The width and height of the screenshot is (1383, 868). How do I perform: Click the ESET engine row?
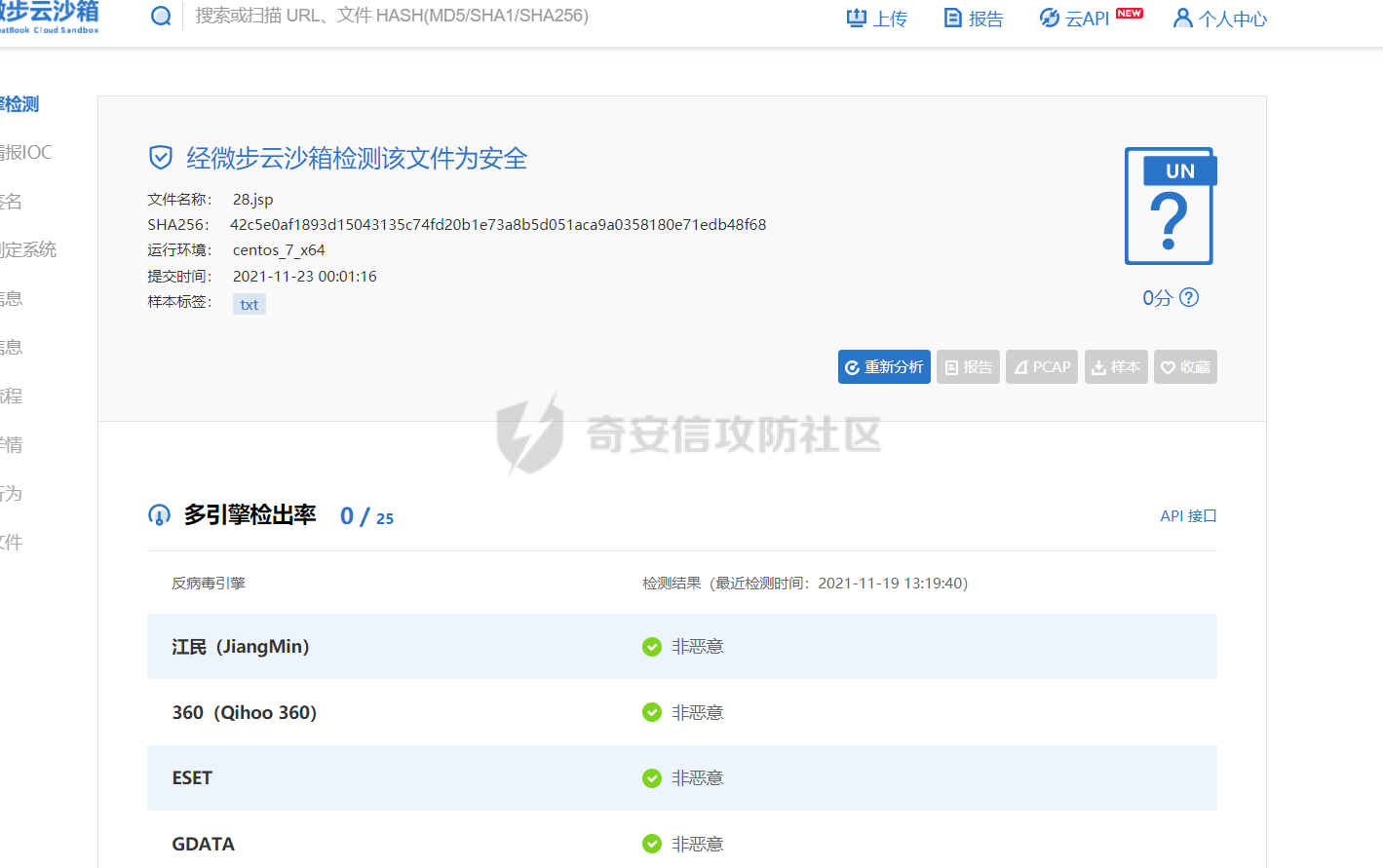[682, 778]
